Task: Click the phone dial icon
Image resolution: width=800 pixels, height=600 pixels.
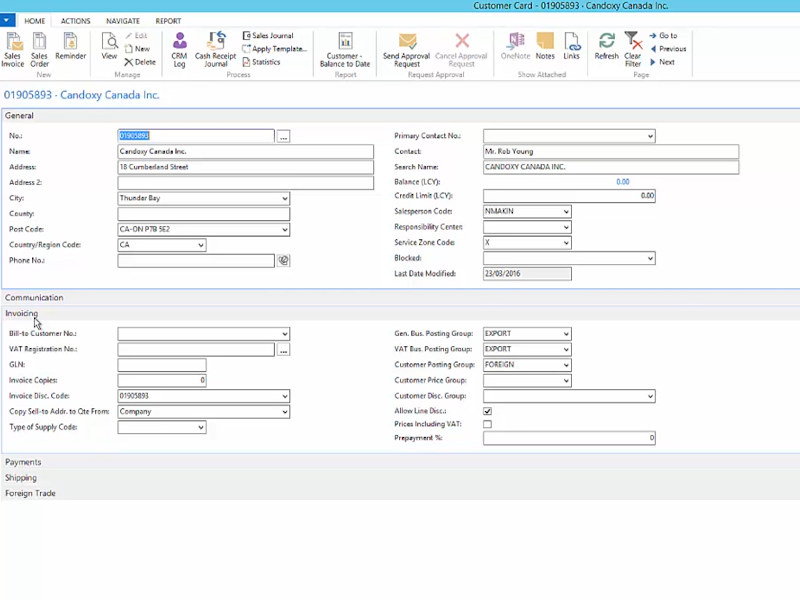Action: (284, 261)
